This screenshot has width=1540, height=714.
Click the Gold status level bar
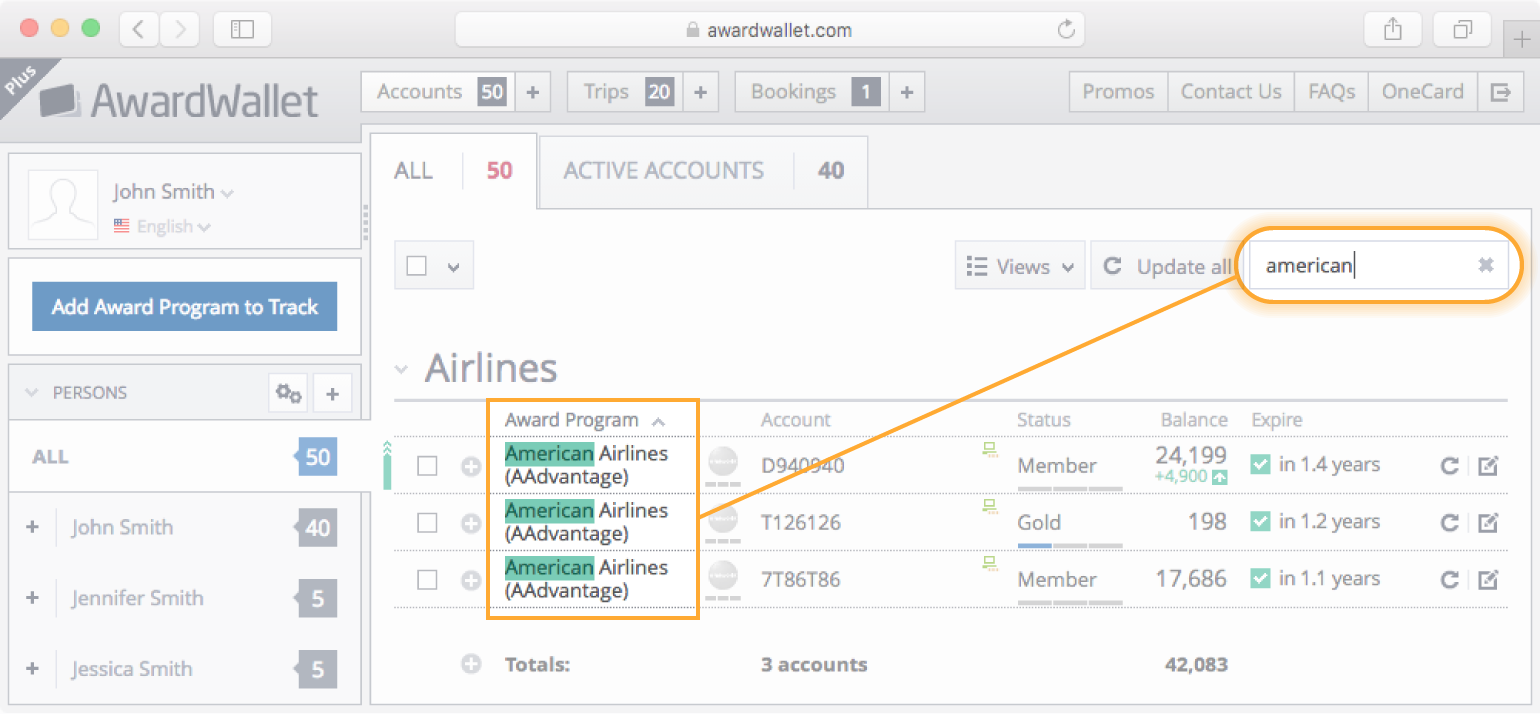1070,546
